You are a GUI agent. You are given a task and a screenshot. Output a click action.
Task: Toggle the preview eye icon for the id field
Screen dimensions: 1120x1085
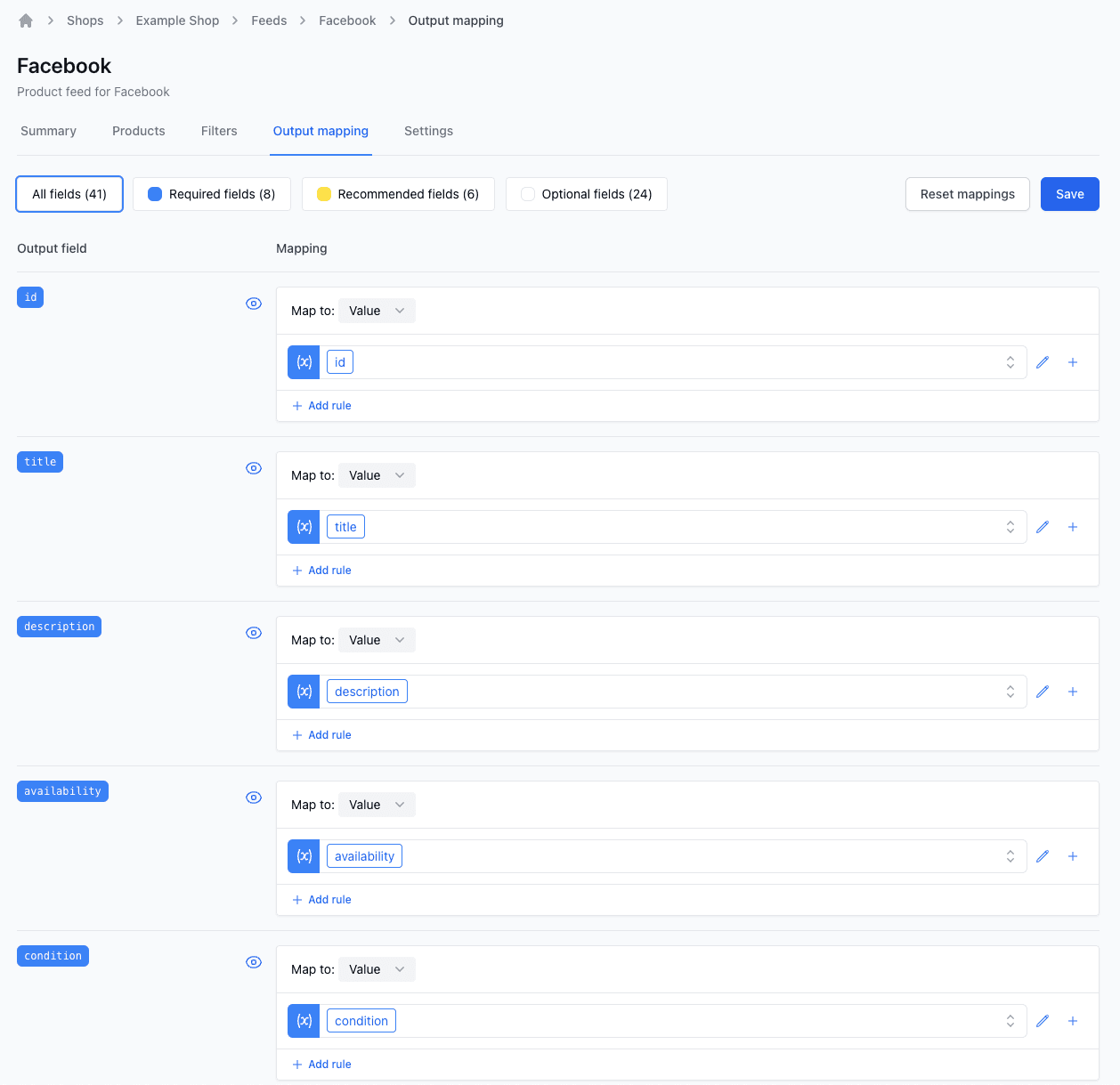254,304
